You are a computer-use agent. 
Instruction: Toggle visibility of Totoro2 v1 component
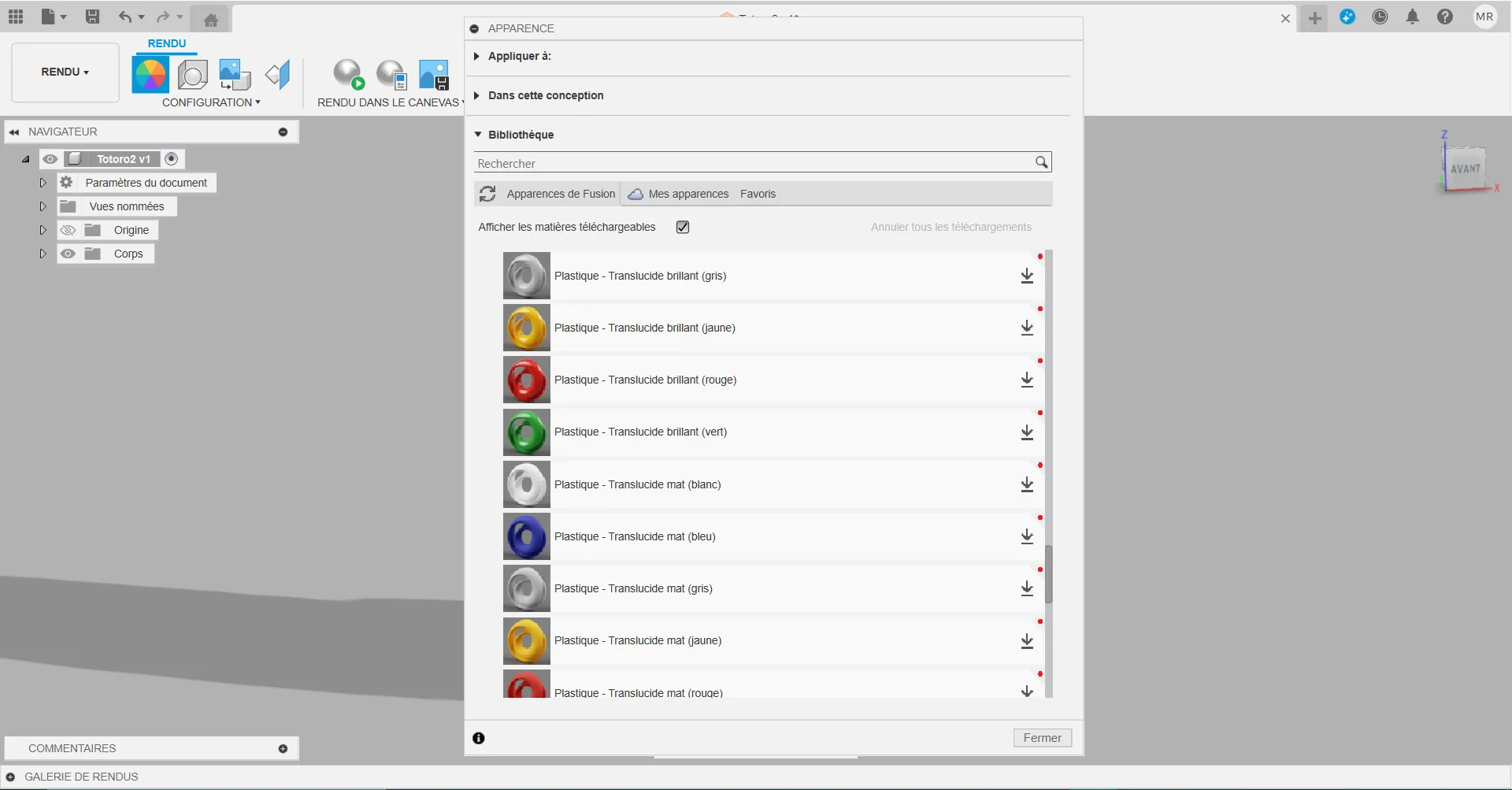[50, 159]
